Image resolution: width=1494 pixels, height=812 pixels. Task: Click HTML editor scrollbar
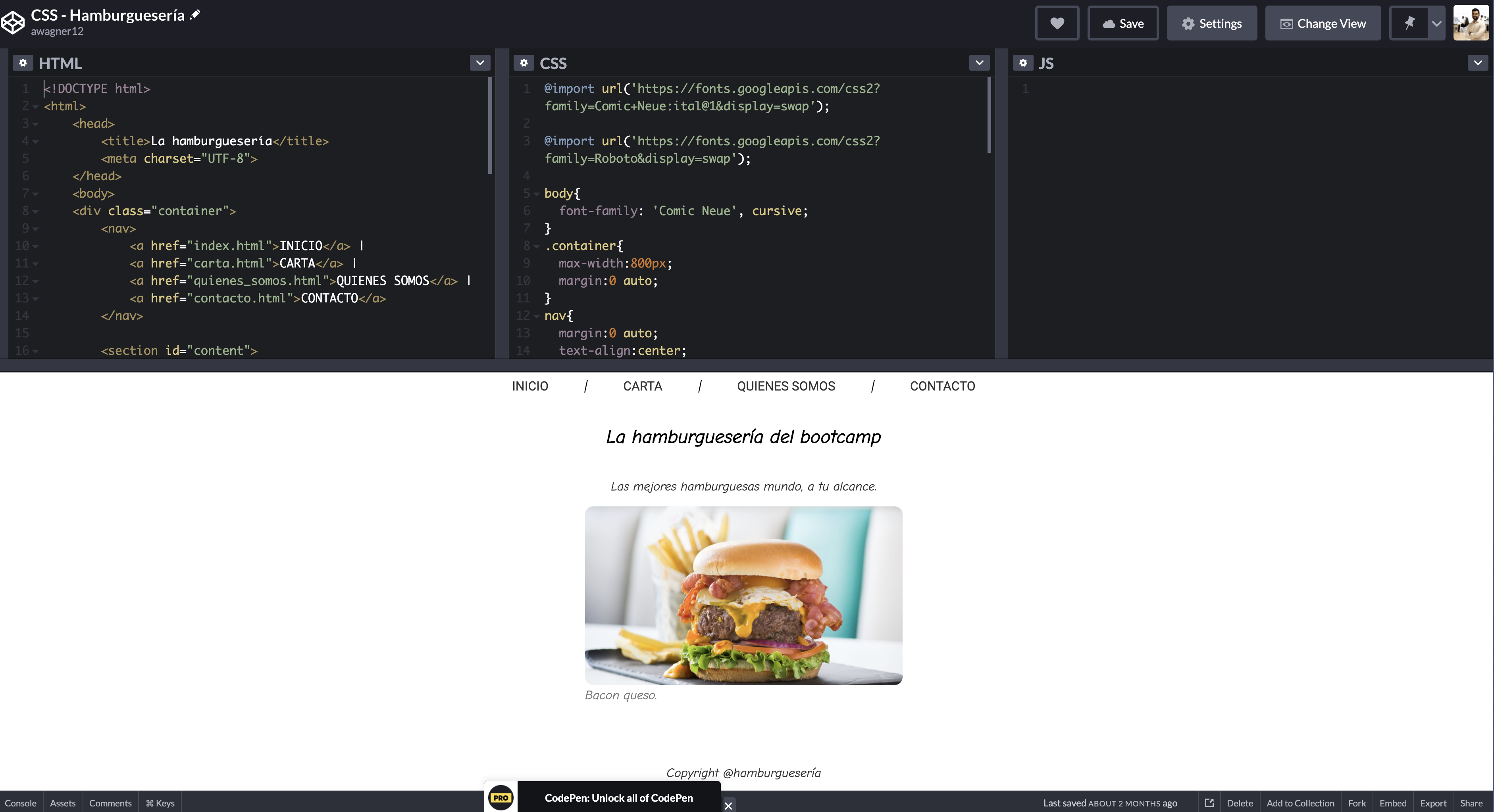coord(490,126)
